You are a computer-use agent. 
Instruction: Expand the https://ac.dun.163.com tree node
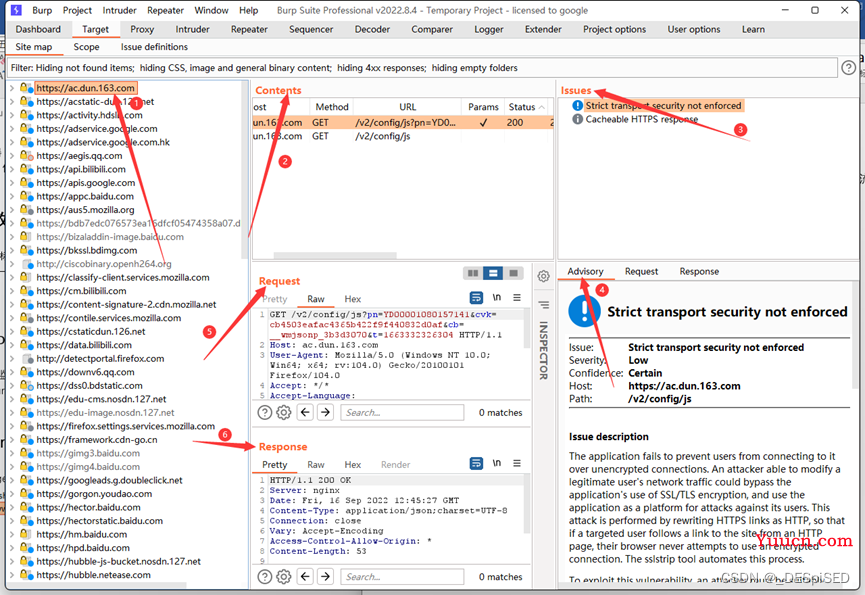click(12, 88)
